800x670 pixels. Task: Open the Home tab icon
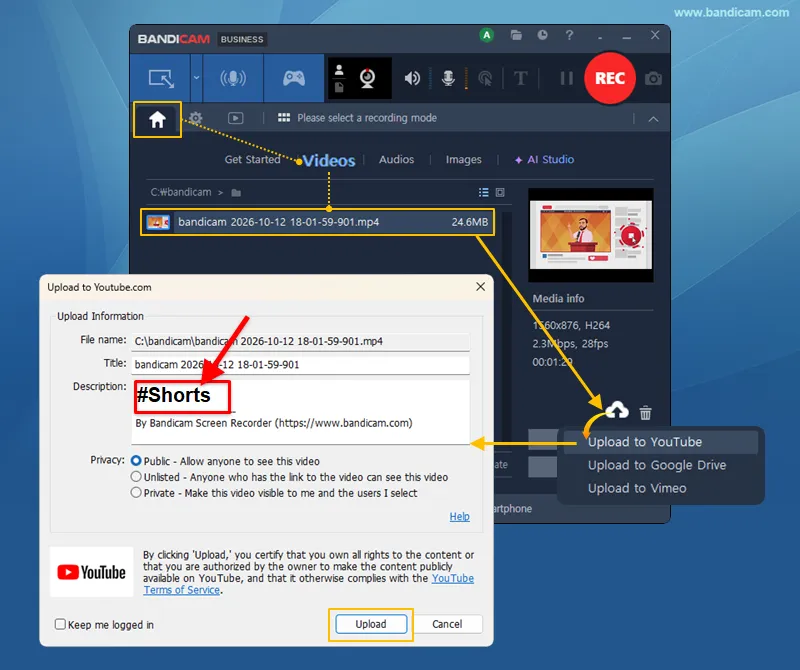[x=157, y=119]
